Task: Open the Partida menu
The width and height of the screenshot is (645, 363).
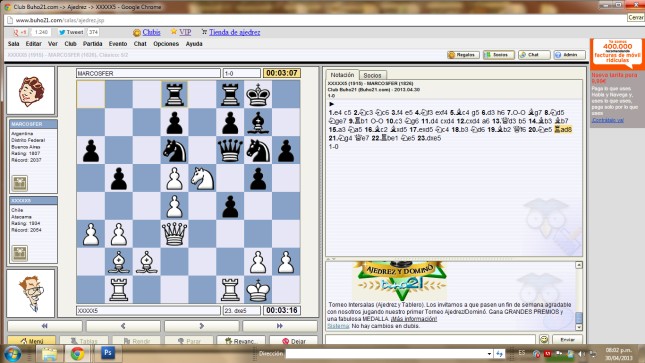Action: (93, 44)
